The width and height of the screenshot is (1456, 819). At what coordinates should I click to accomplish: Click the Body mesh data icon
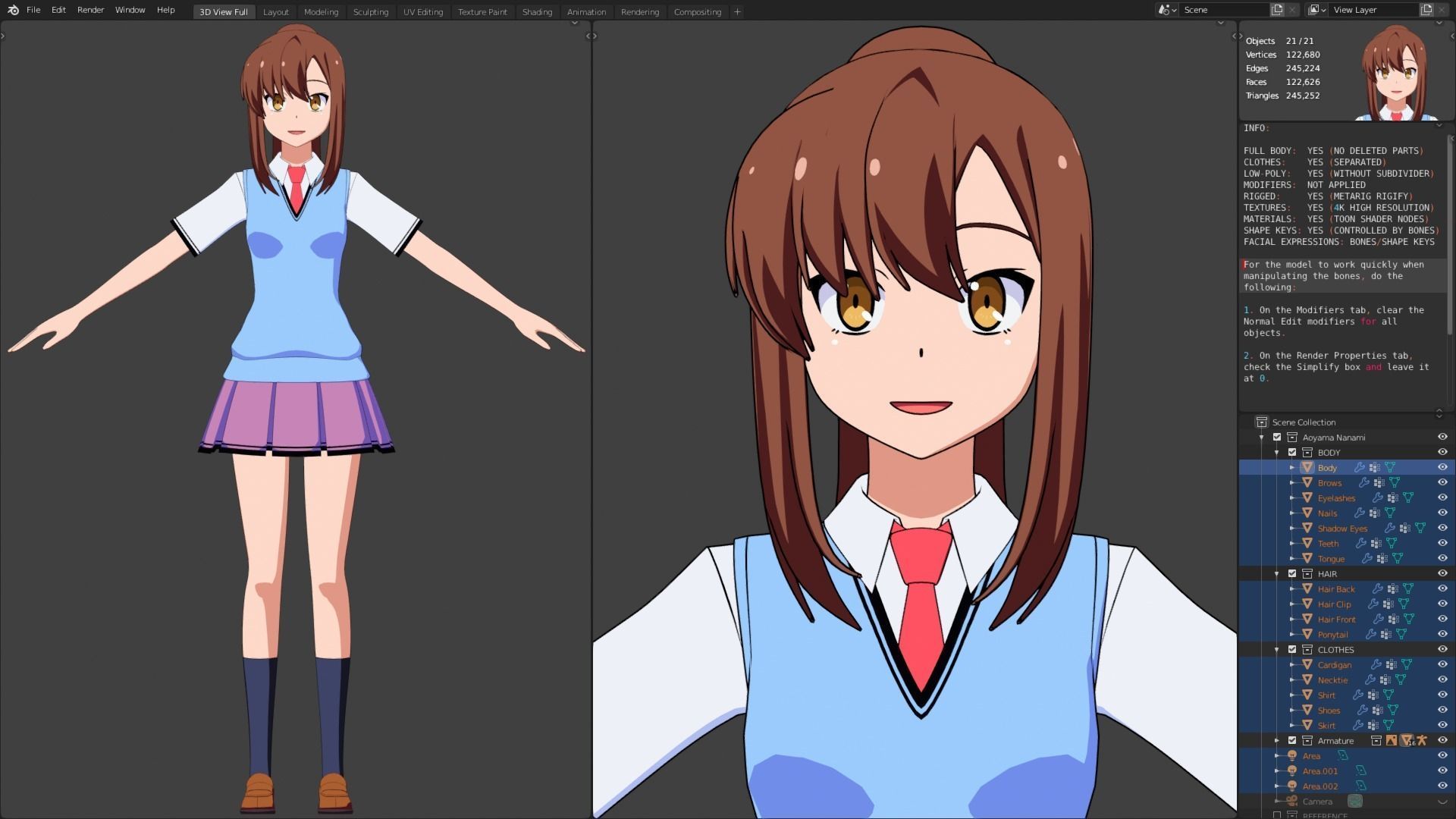point(1390,468)
